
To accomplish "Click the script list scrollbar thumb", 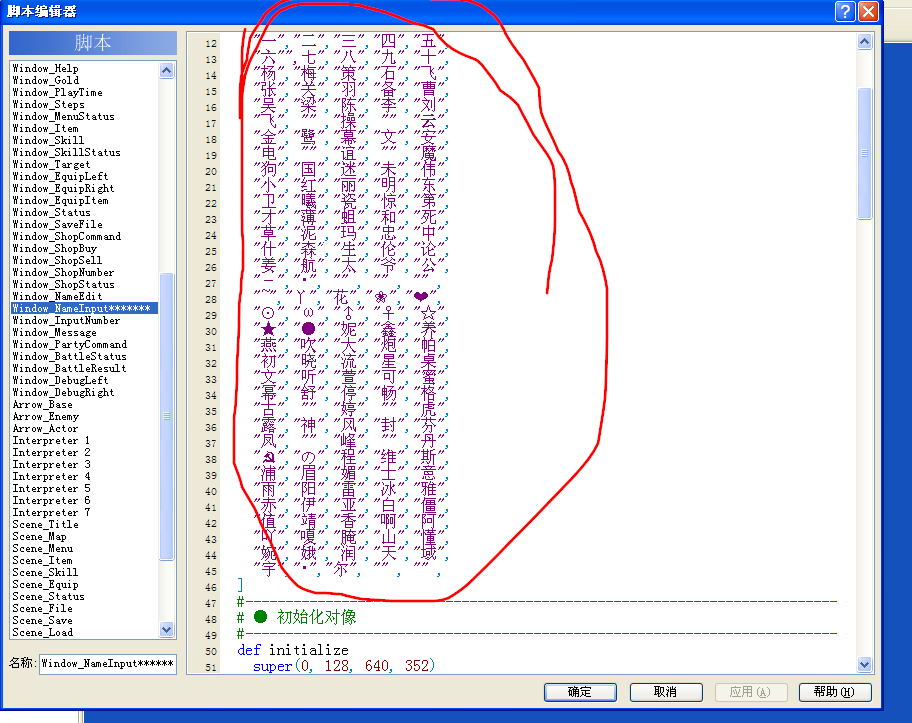I will tap(166, 416).
